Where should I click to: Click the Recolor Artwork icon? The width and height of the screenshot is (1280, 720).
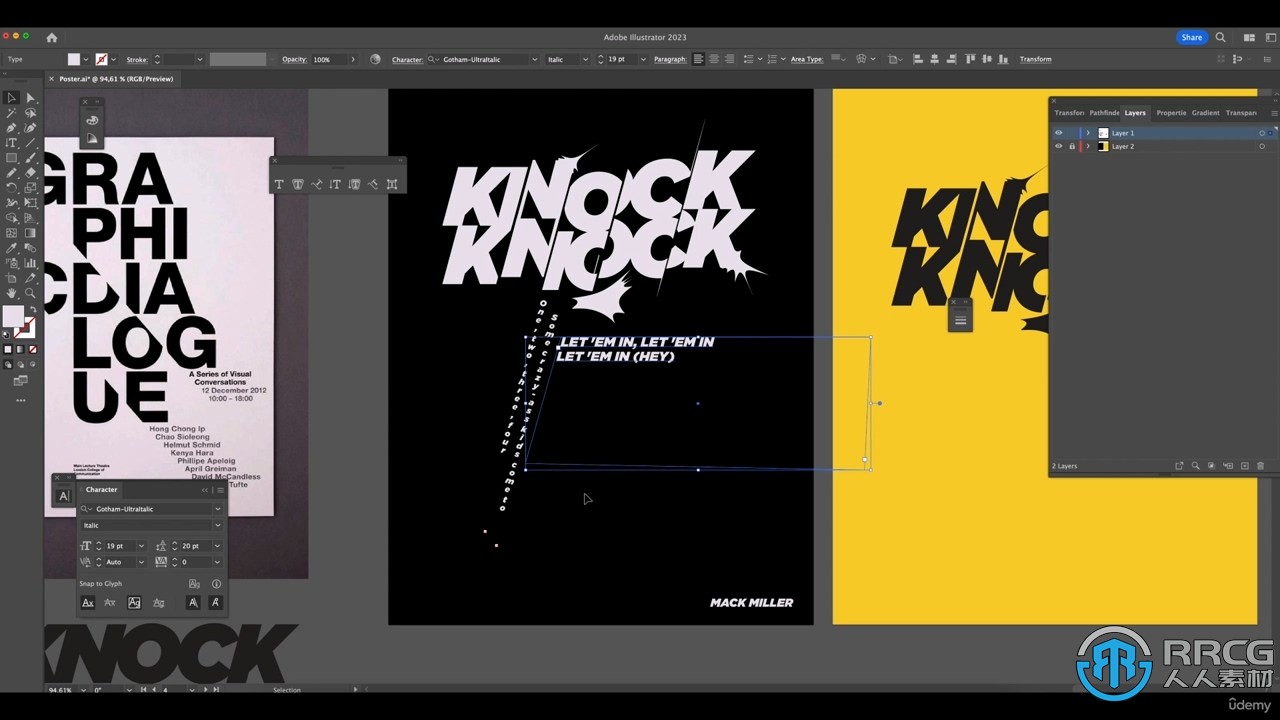click(x=375, y=59)
